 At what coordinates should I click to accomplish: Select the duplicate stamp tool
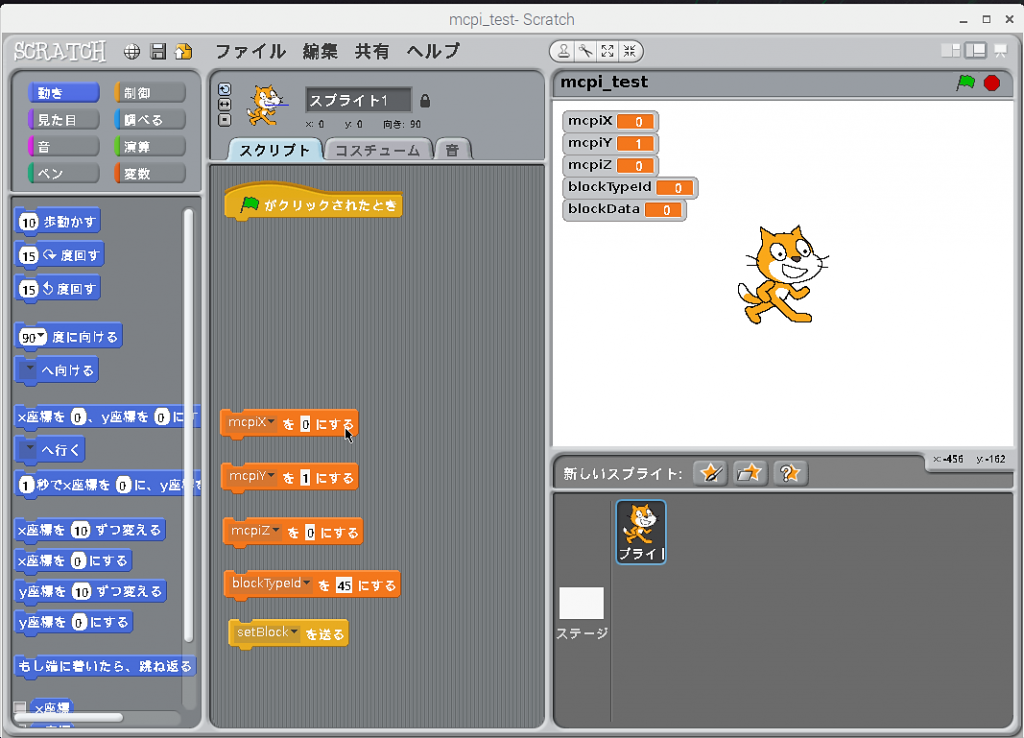563,51
